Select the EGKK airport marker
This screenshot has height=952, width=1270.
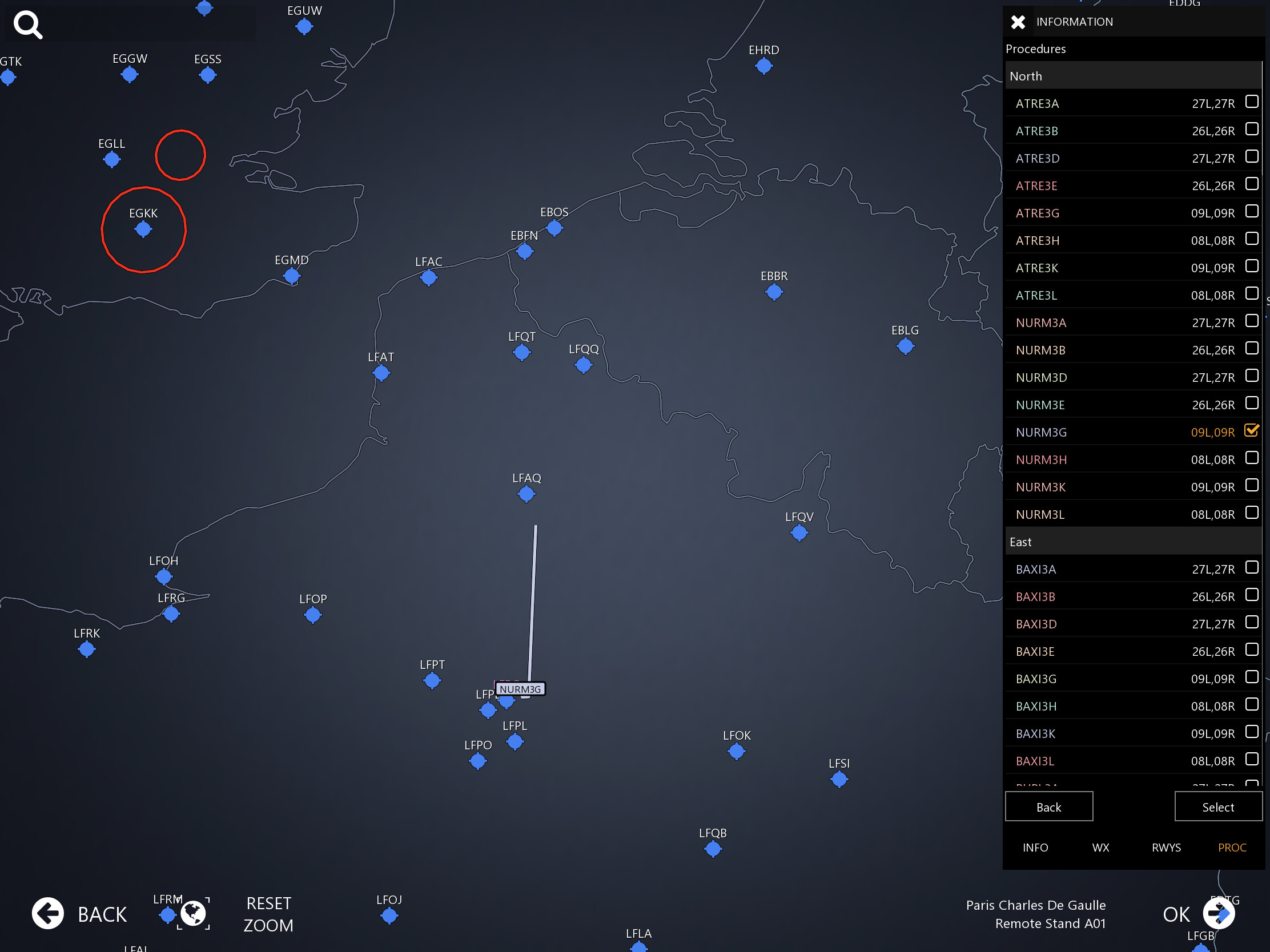coord(143,229)
